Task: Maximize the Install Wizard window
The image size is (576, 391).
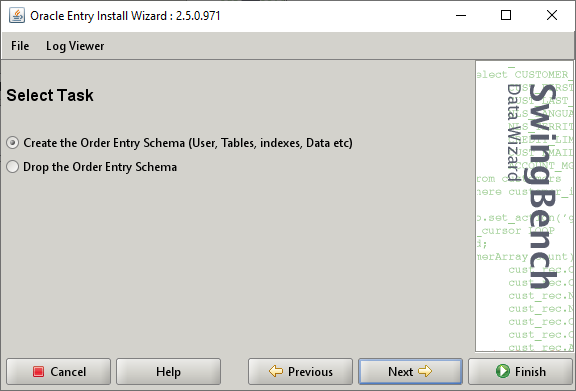Action: (x=506, y=15)
